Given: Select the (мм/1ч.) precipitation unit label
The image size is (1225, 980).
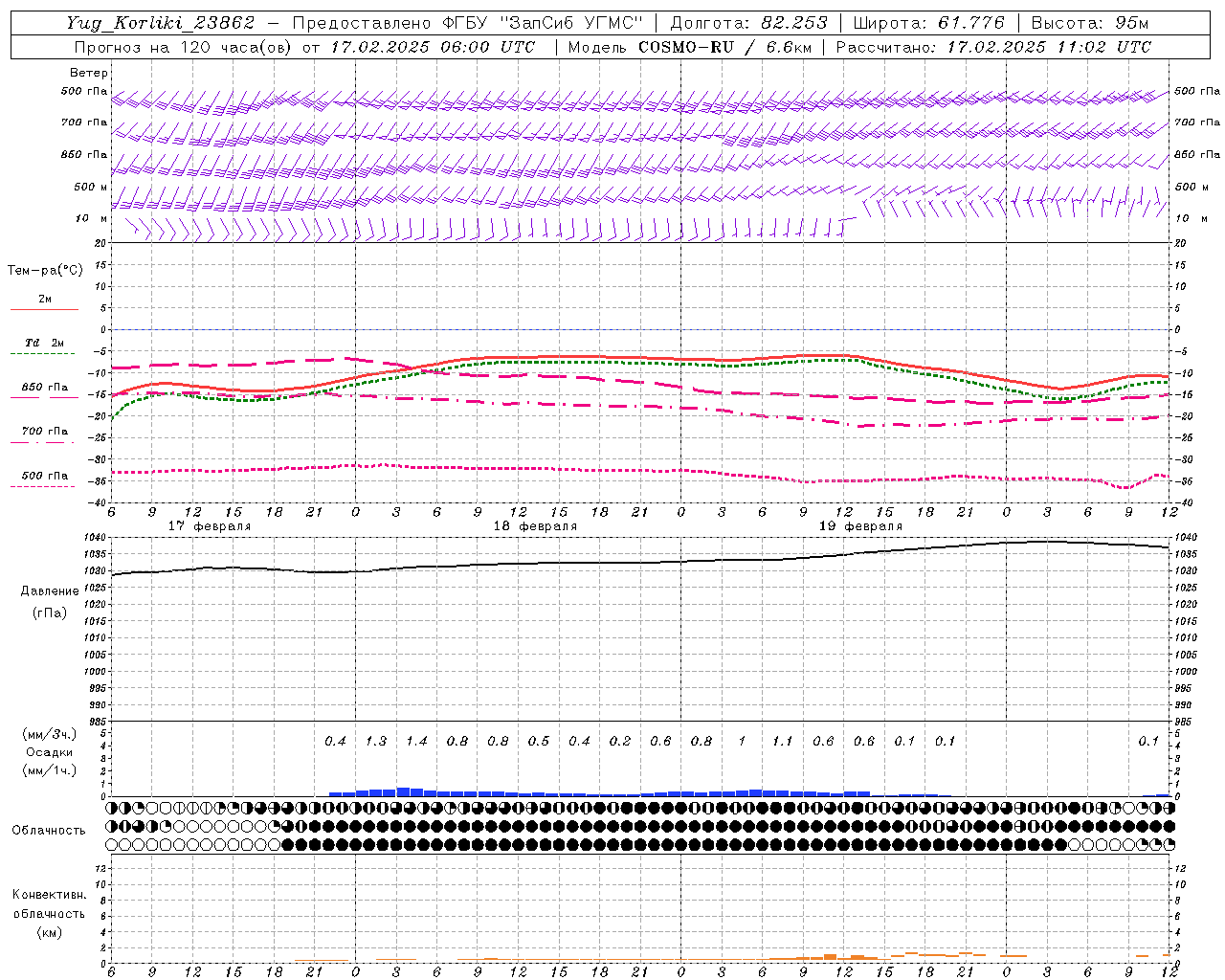Looking at the screenshot, I should click(x=50, y=770).
